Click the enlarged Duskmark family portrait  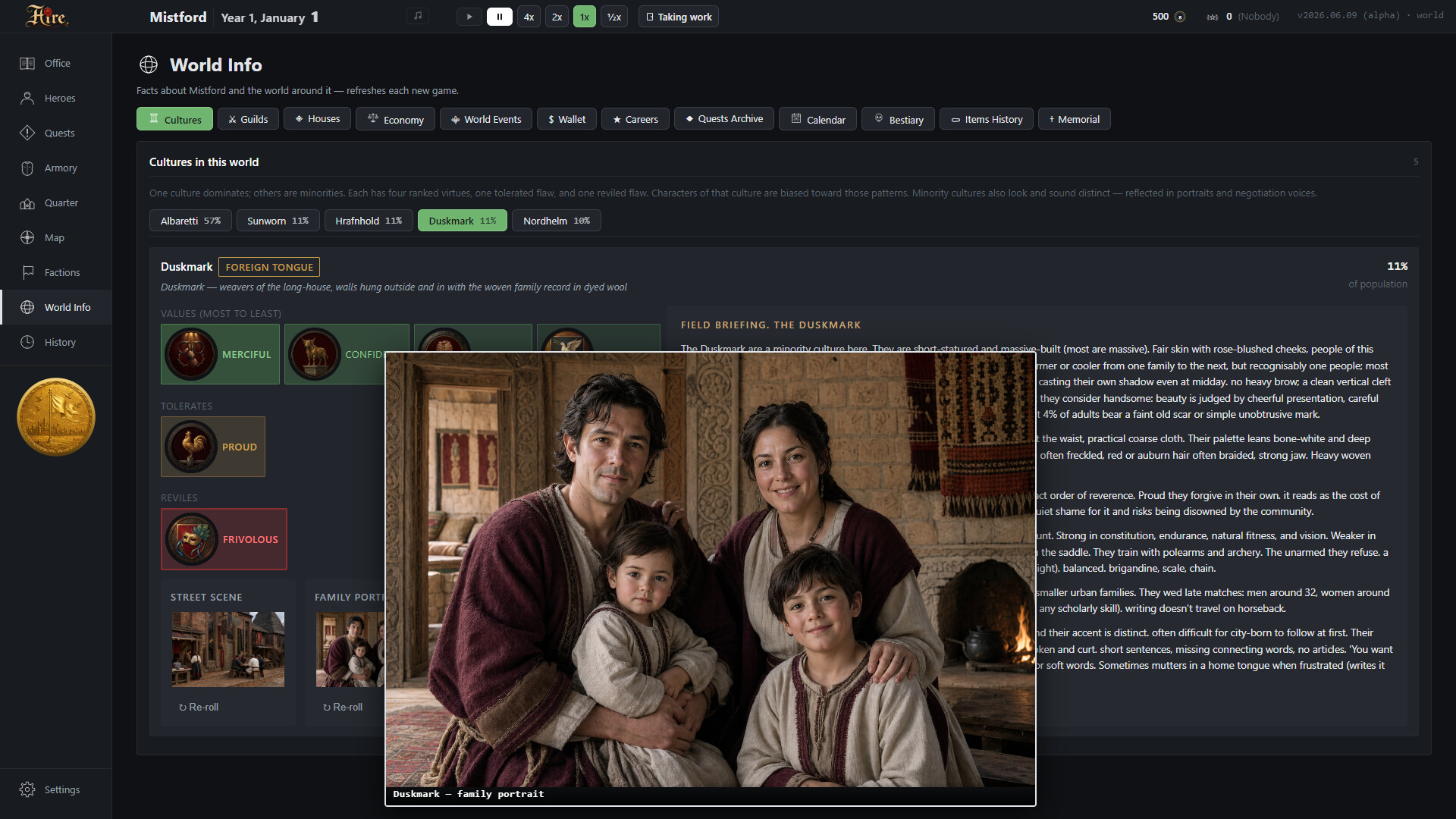pyautogui.click(x=711, y=570)
